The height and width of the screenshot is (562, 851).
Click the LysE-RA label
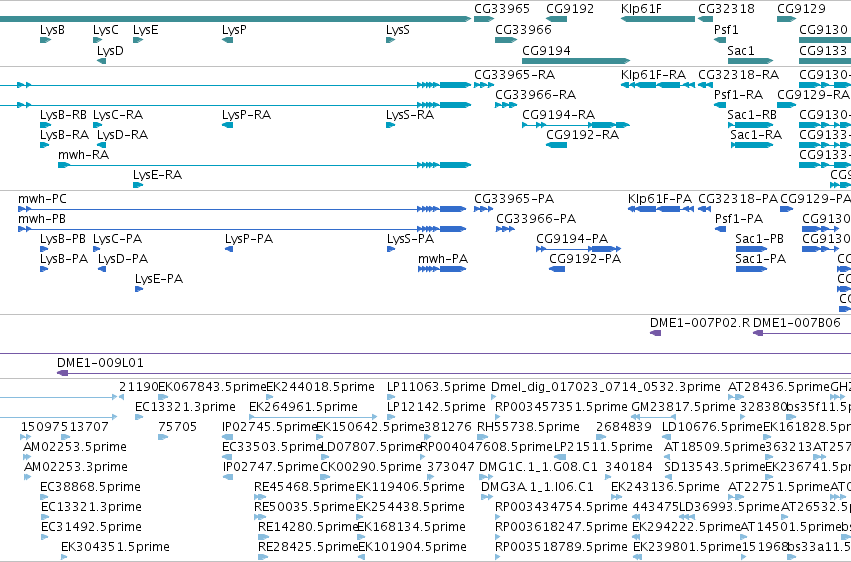coord(157,175)
